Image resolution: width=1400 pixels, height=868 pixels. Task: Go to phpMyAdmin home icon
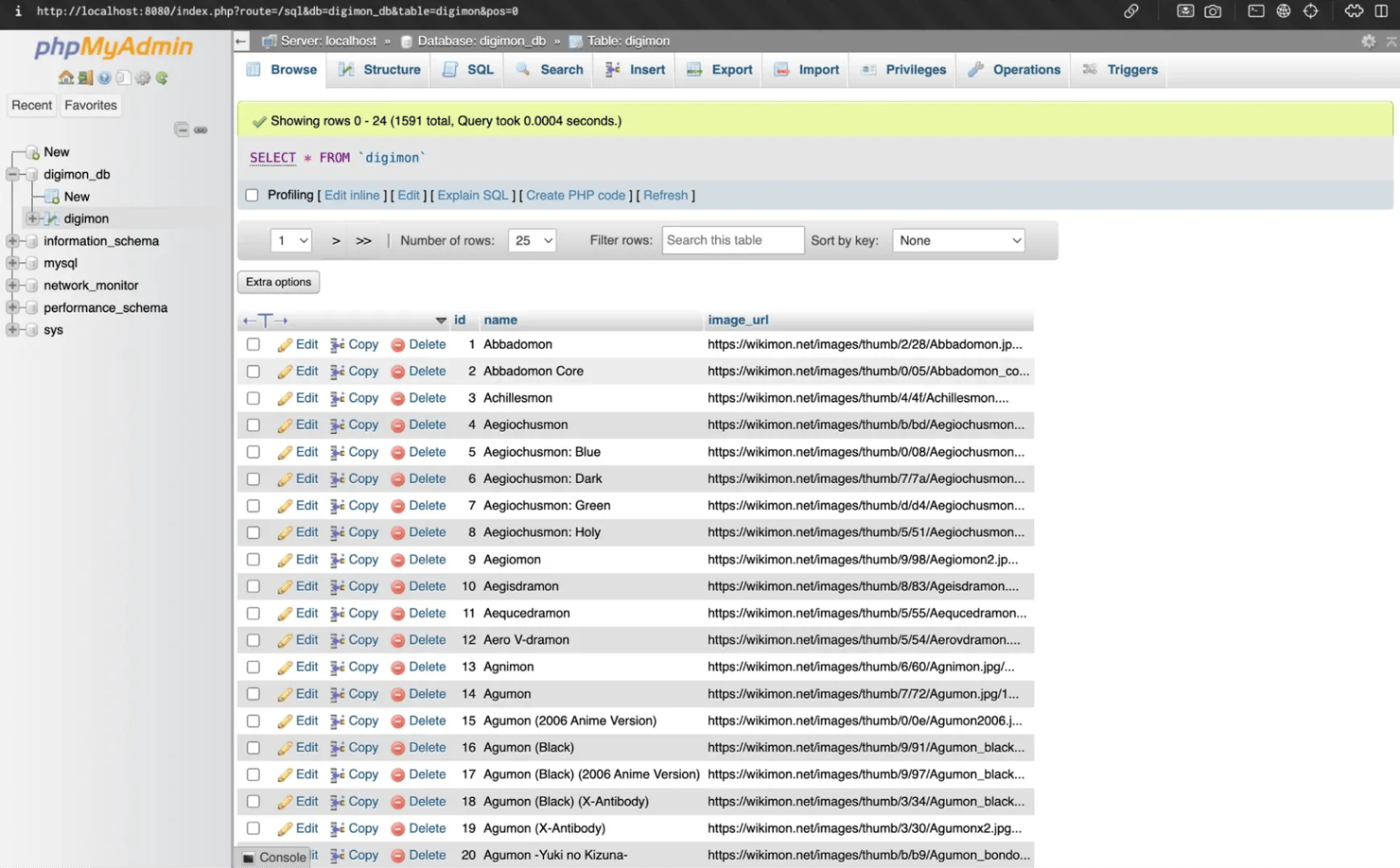[65, 78]
